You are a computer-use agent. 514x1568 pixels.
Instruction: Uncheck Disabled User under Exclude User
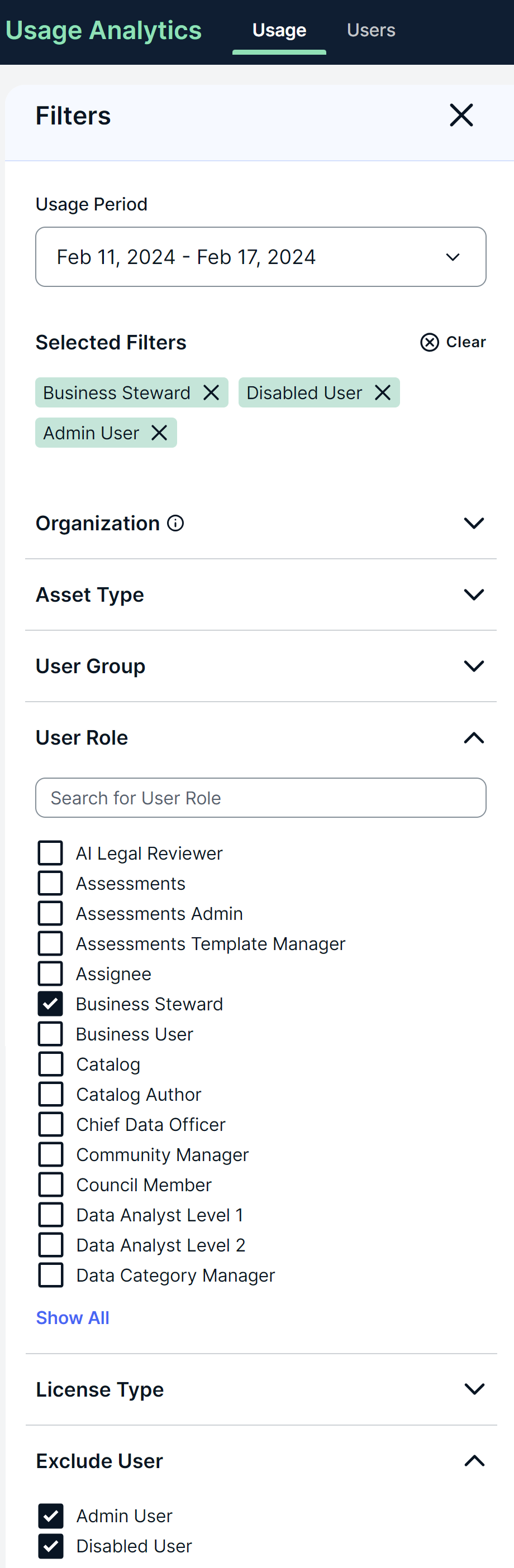pos(50,1546)
